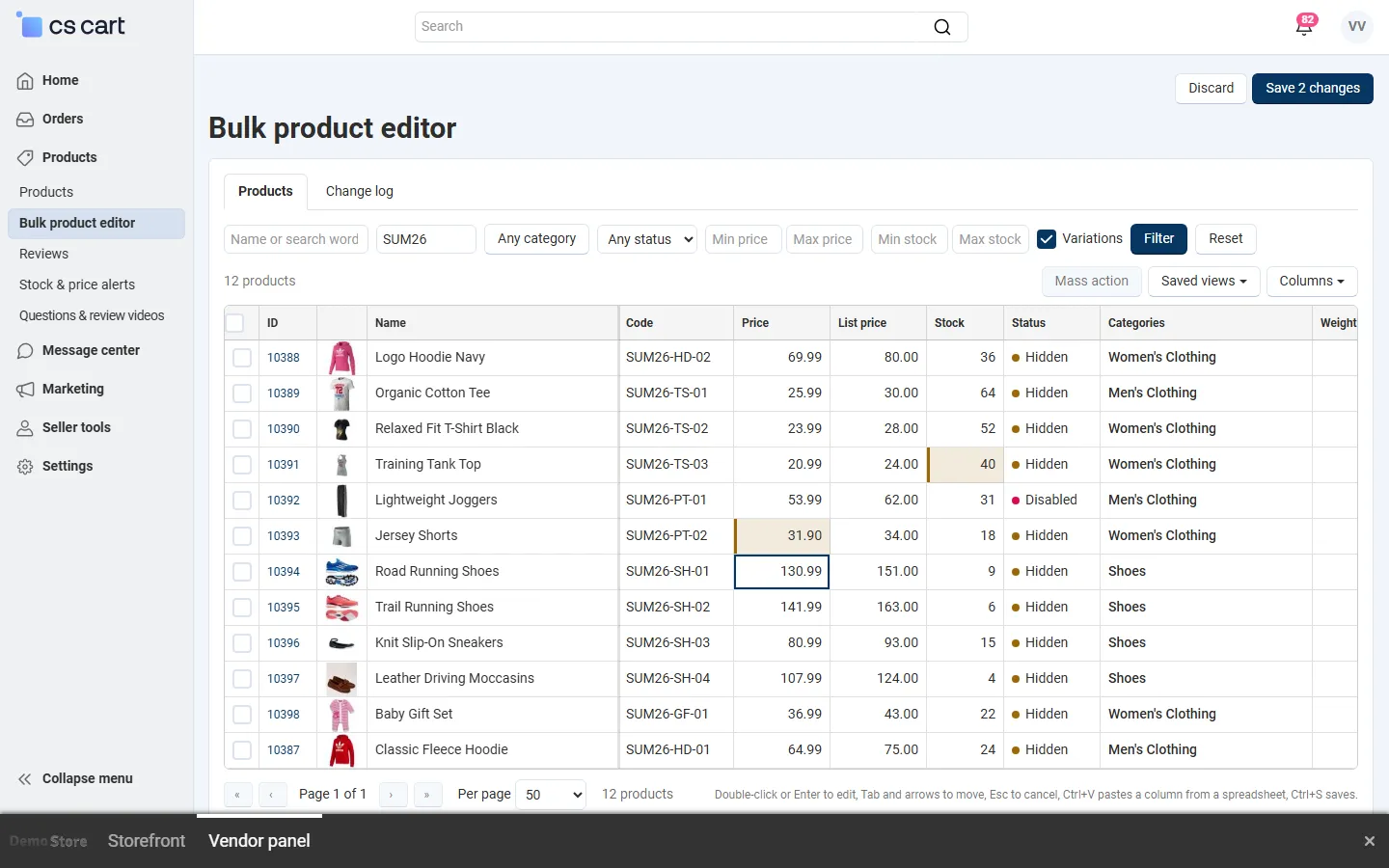Click the Orders inbox icon
The height and width of the screenshot is (868, 1389).
pos(25,120)
